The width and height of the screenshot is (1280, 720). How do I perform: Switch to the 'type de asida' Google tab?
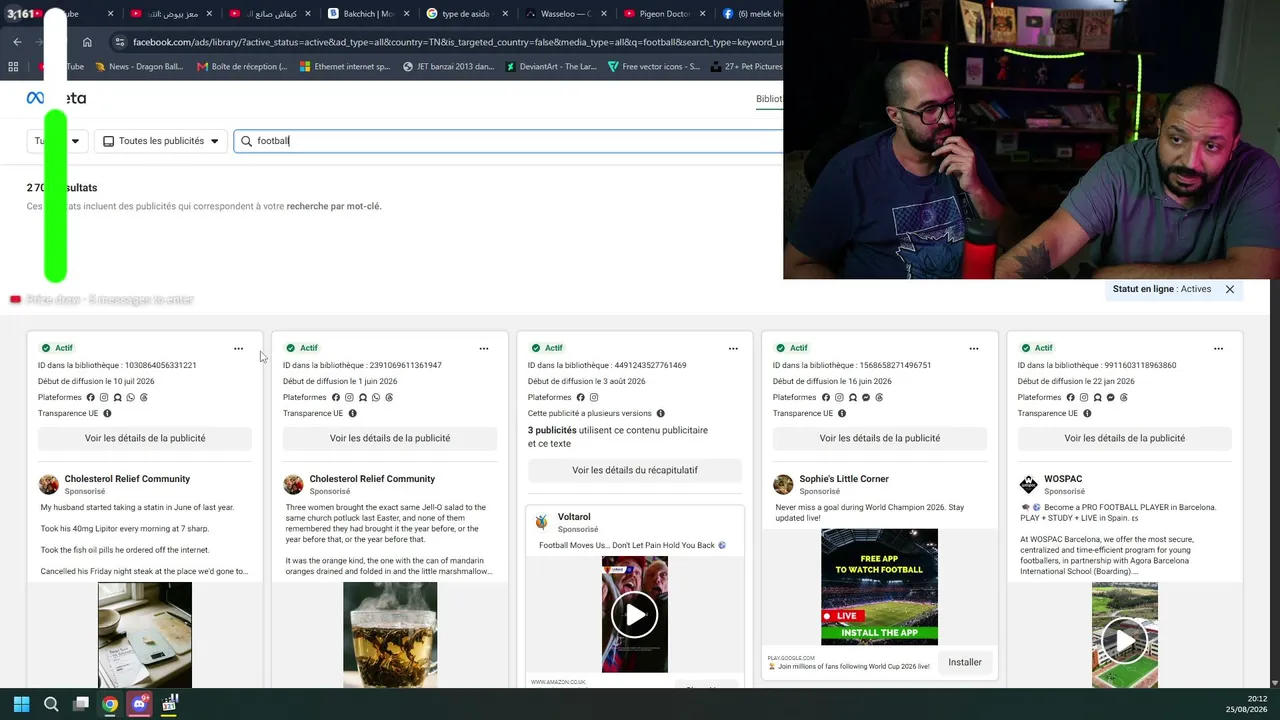click(x=465, y=14)
